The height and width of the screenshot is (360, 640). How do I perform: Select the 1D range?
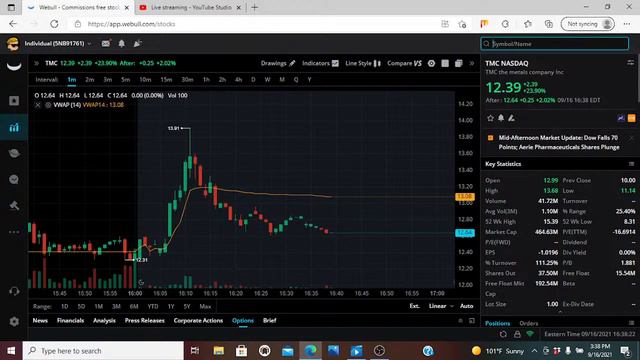(x=64, y=307)
